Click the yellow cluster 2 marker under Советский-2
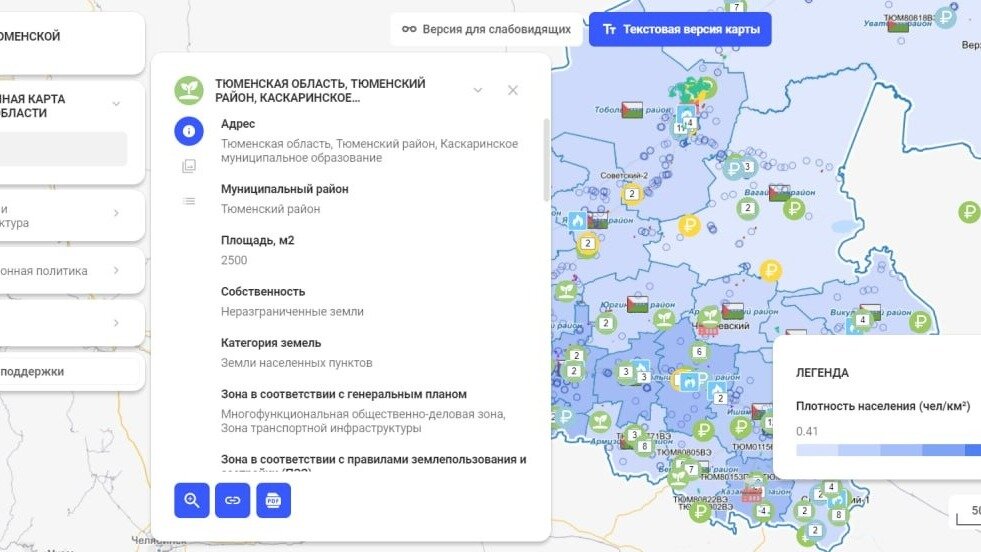 632,194
